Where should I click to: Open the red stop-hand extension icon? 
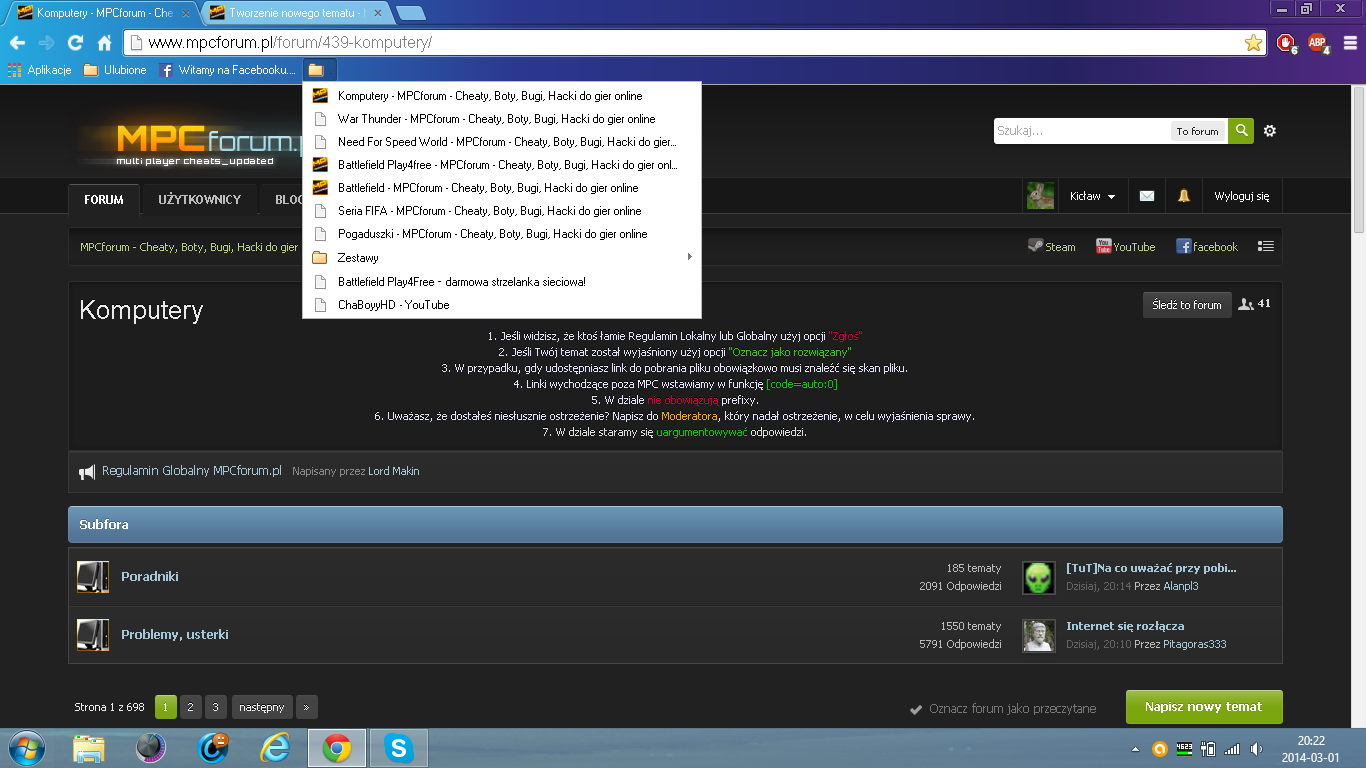point(1286,43)
